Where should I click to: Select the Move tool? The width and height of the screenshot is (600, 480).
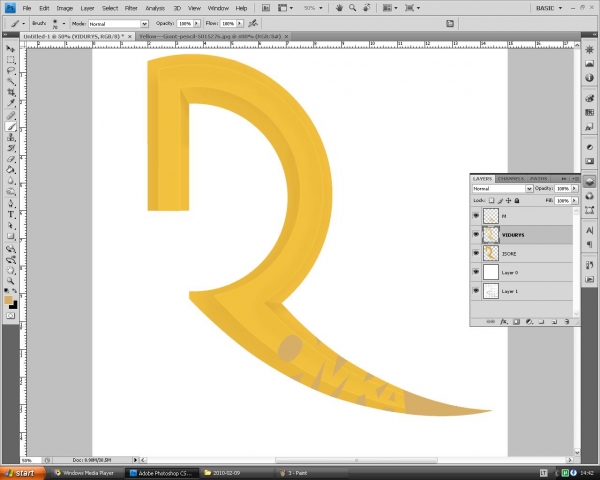point(11,49)
